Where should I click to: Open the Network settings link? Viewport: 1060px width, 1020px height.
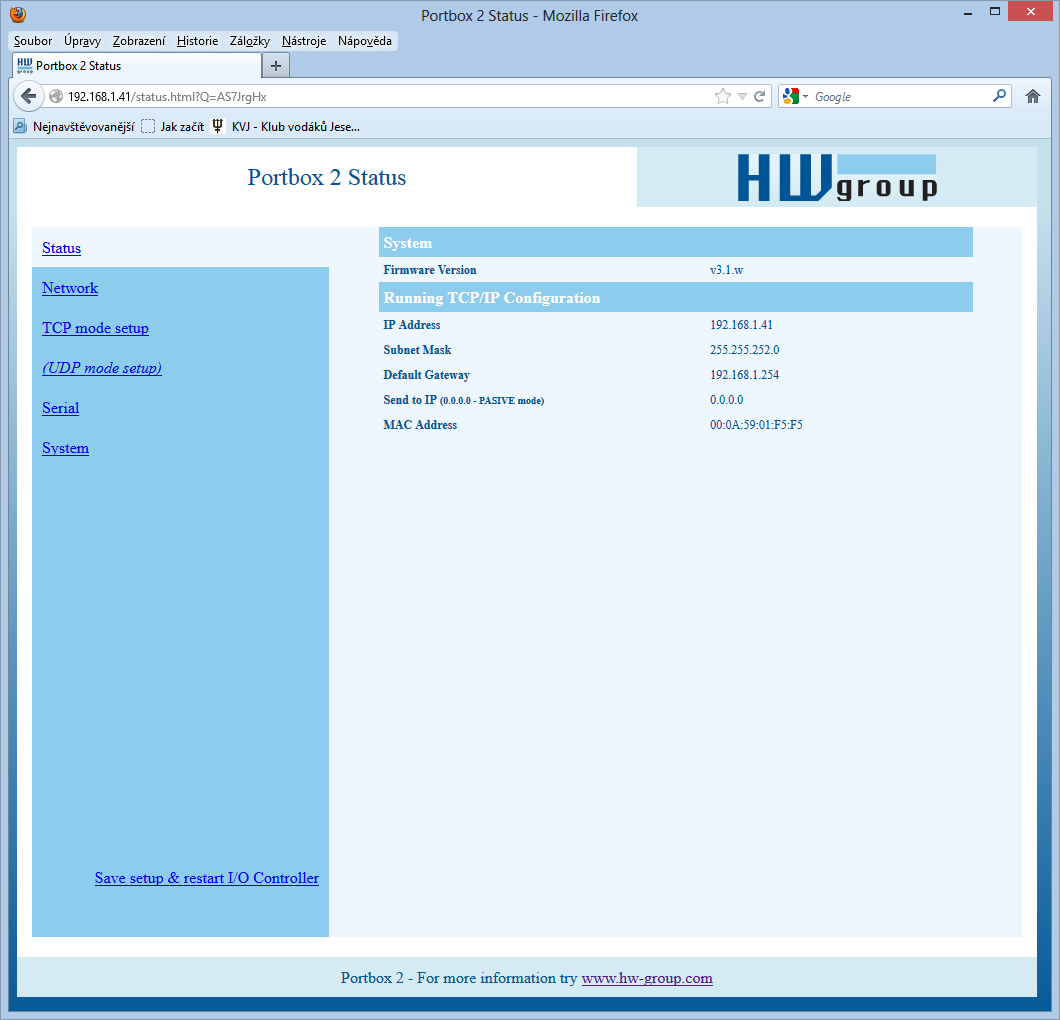coord(70,288)
